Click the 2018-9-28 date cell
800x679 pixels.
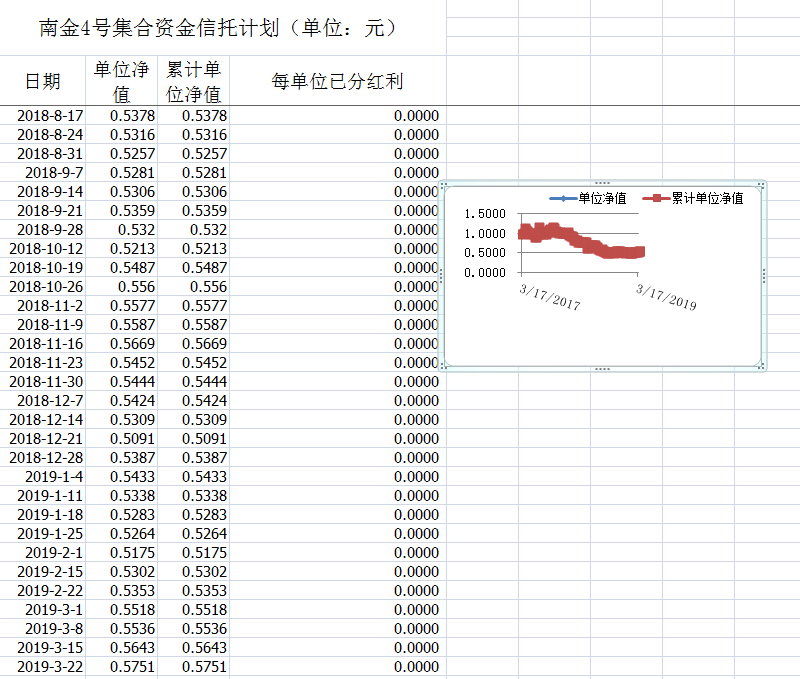(43, 230)
